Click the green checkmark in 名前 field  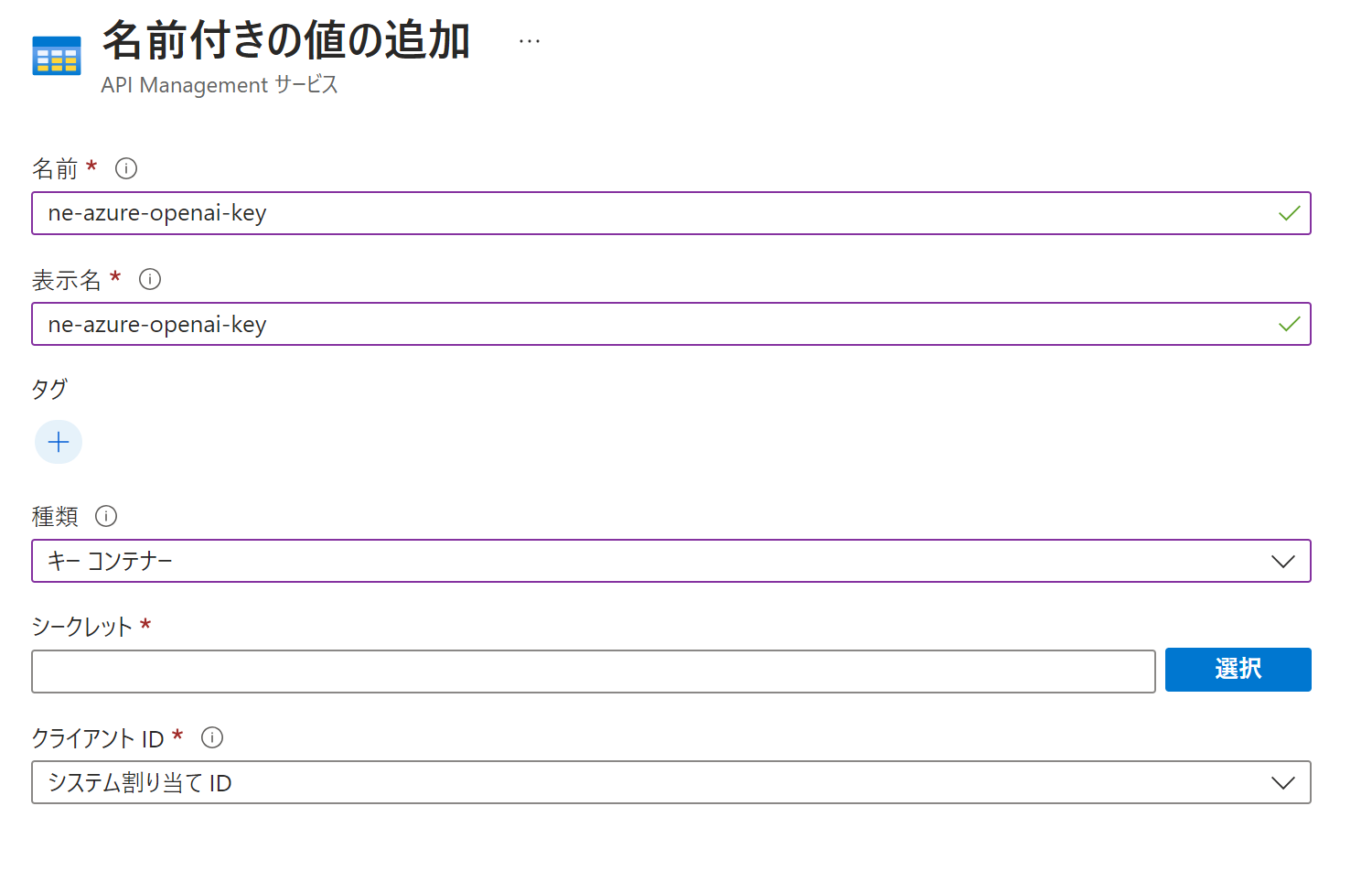tap(1289, 213)
